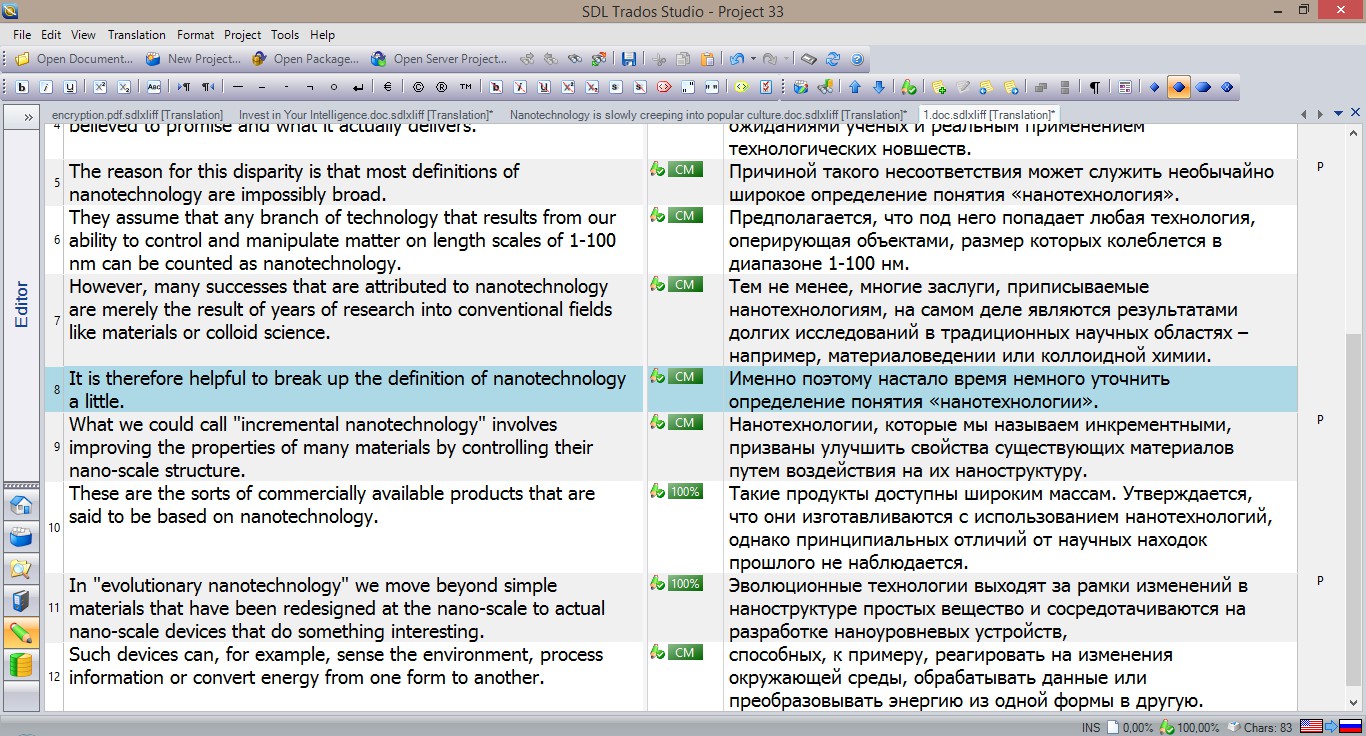This screenshot has height=736, width=1366.
Task: Click the New Project button
Action: coord(194,59)
